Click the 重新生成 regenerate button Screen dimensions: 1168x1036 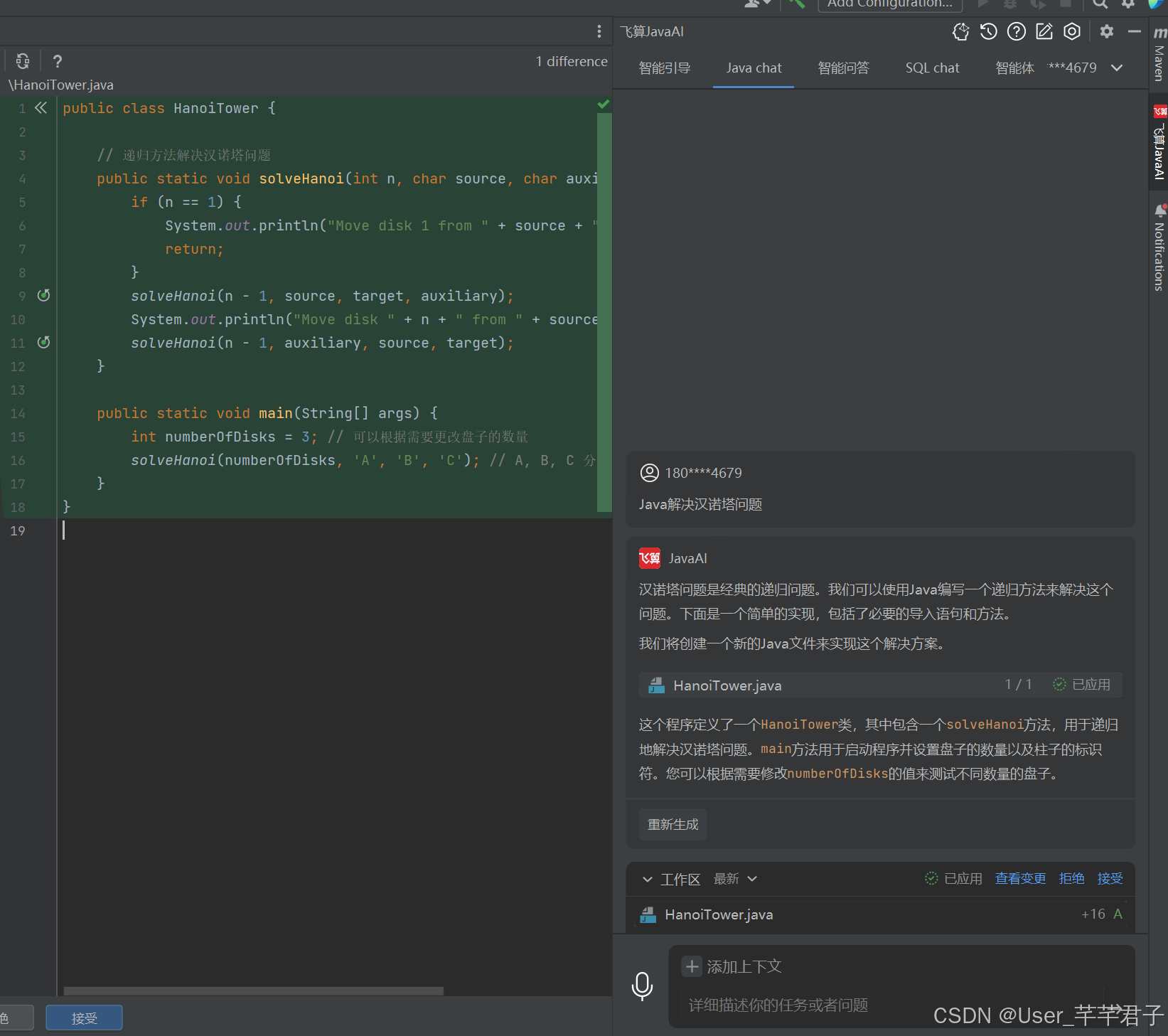coord(673,824)
